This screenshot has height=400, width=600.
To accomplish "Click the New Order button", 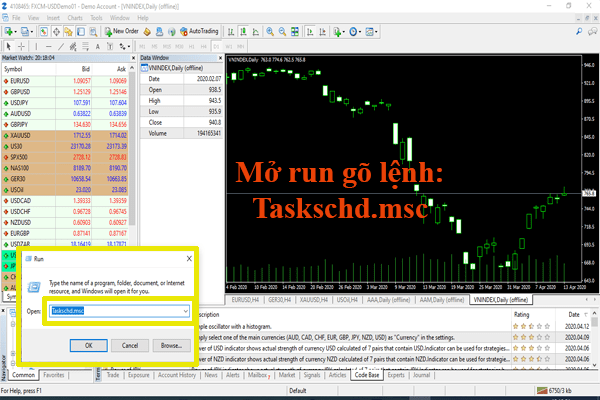I will [122, 31].
